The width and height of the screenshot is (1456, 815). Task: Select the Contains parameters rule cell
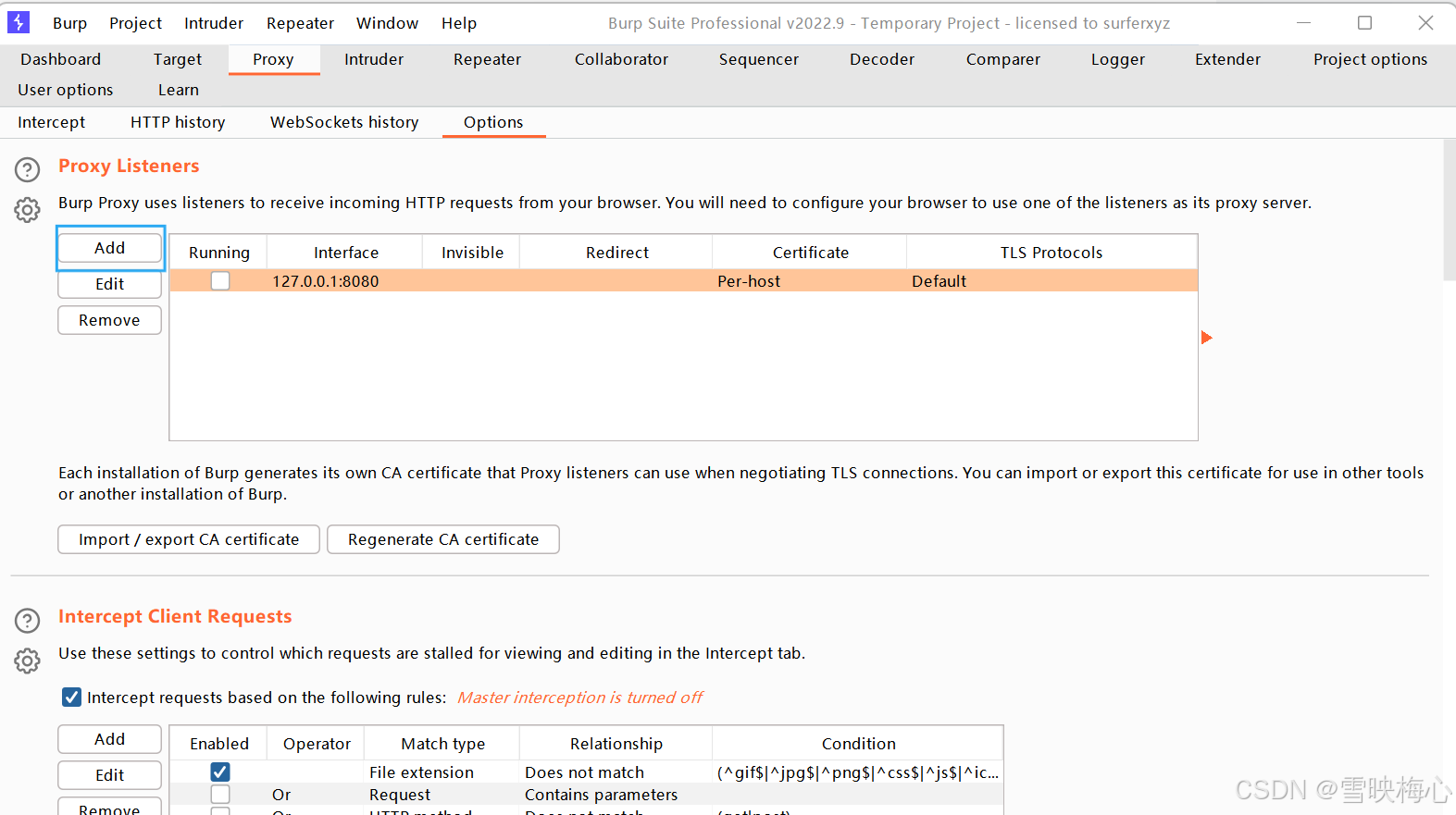[x=616, y=794]
